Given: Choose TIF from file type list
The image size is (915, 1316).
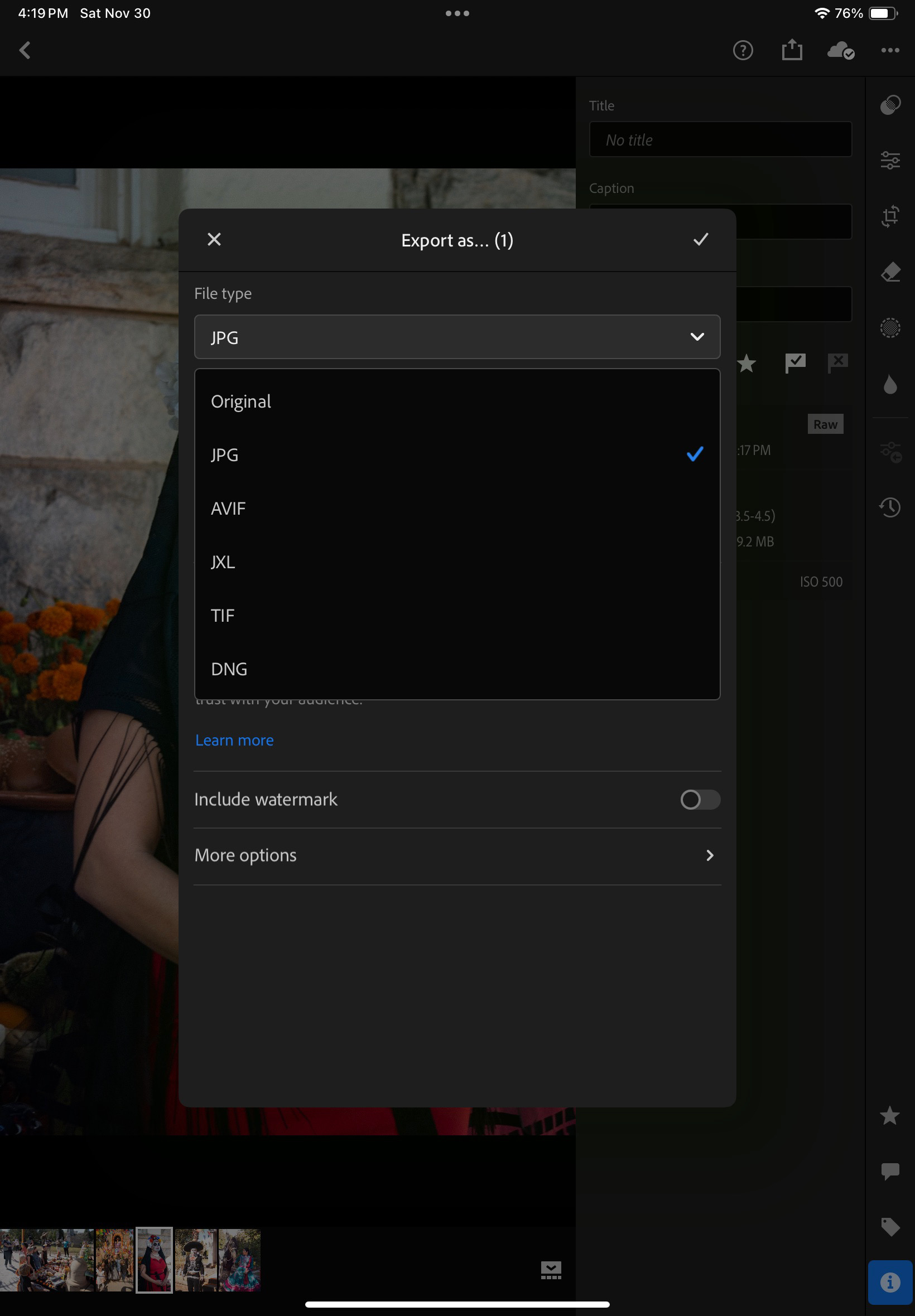Looking at the screenshot, I should click(223, 615).
